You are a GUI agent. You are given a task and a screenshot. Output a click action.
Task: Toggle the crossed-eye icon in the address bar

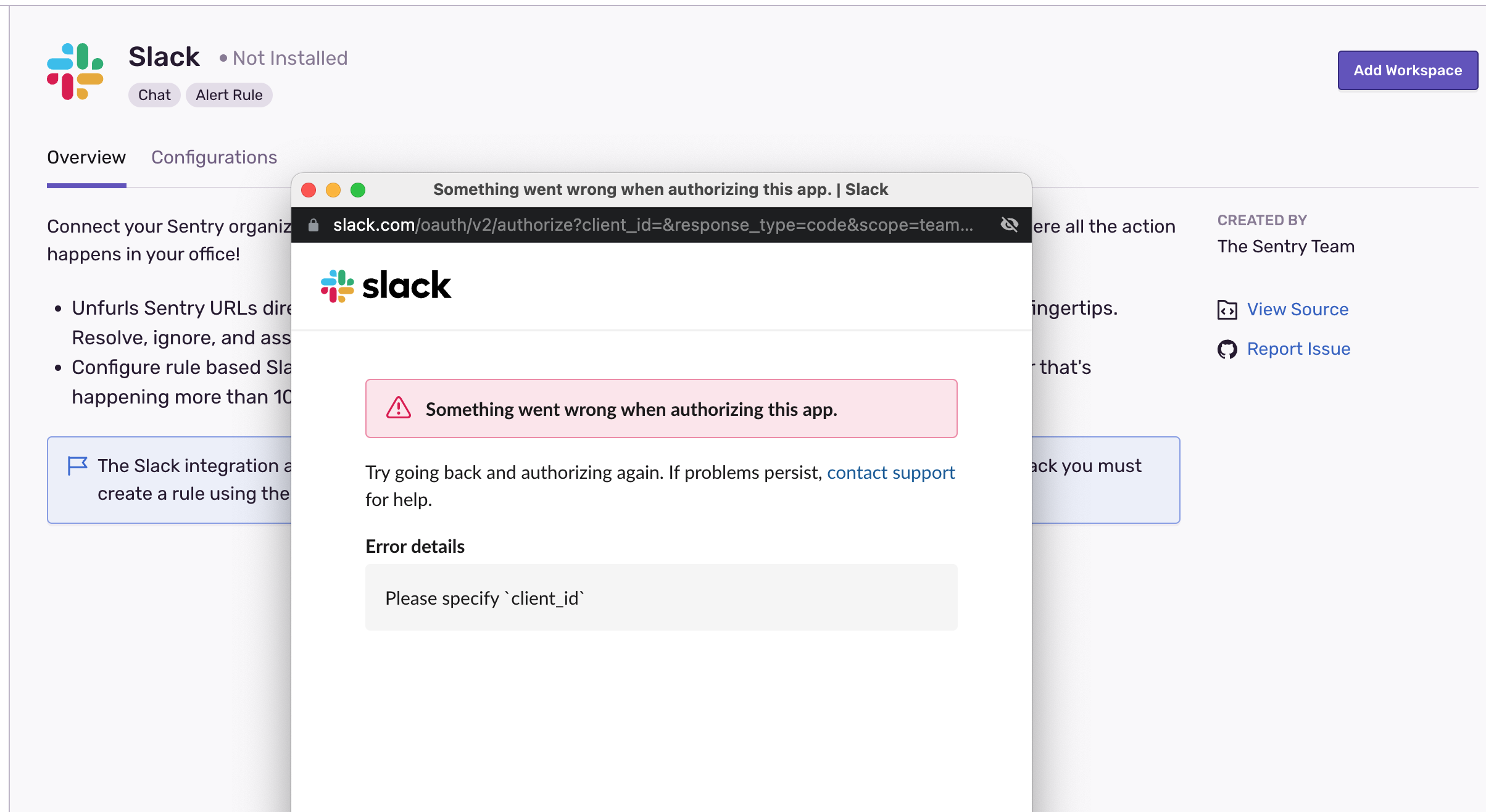pos(1010,225)
